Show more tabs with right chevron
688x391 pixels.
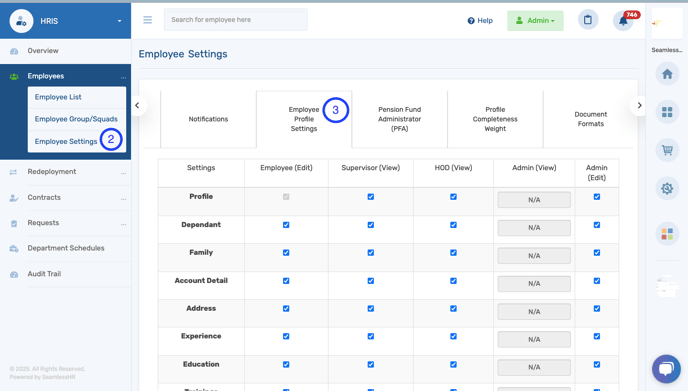[639, 105]
